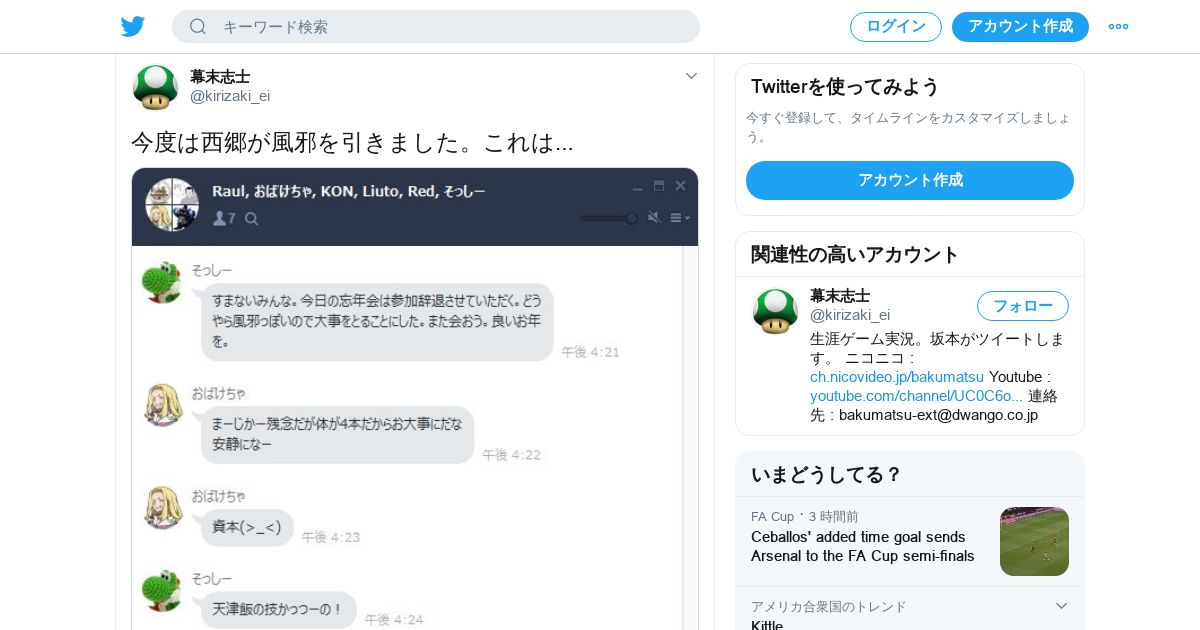The width and height of the screenshot is (1200, 630).
Task: Click chat window vertical scrollbar
Action: point(690,438)
